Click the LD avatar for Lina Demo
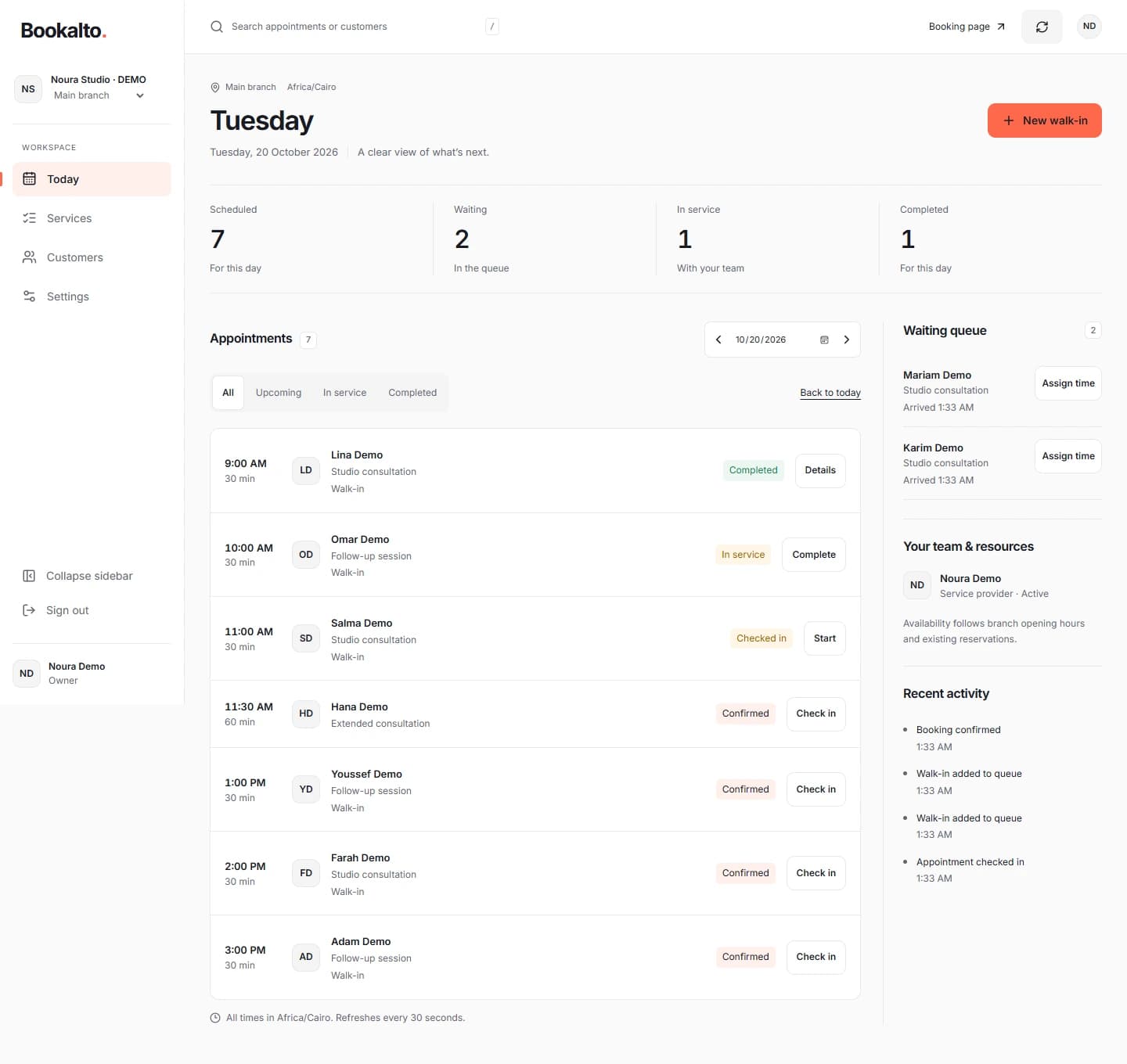1127x1064 pixels. coord(306,470)
